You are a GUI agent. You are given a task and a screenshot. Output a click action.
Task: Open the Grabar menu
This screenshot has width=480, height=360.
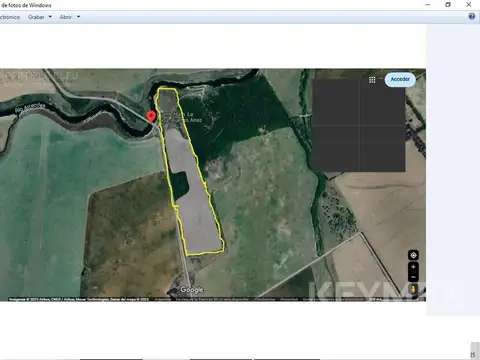(36, 17)
